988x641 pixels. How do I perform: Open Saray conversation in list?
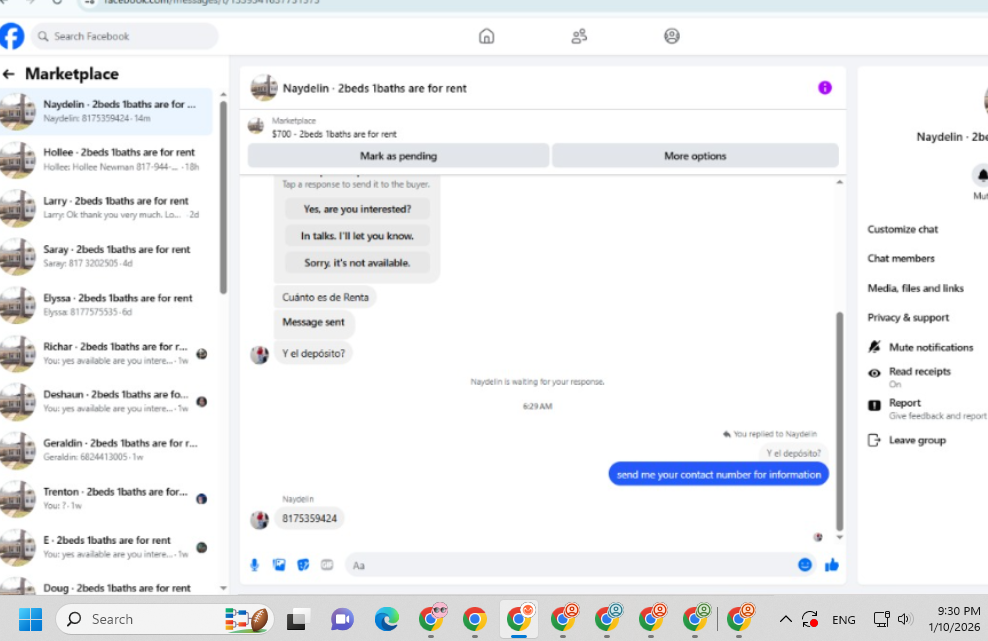(106, 257)
